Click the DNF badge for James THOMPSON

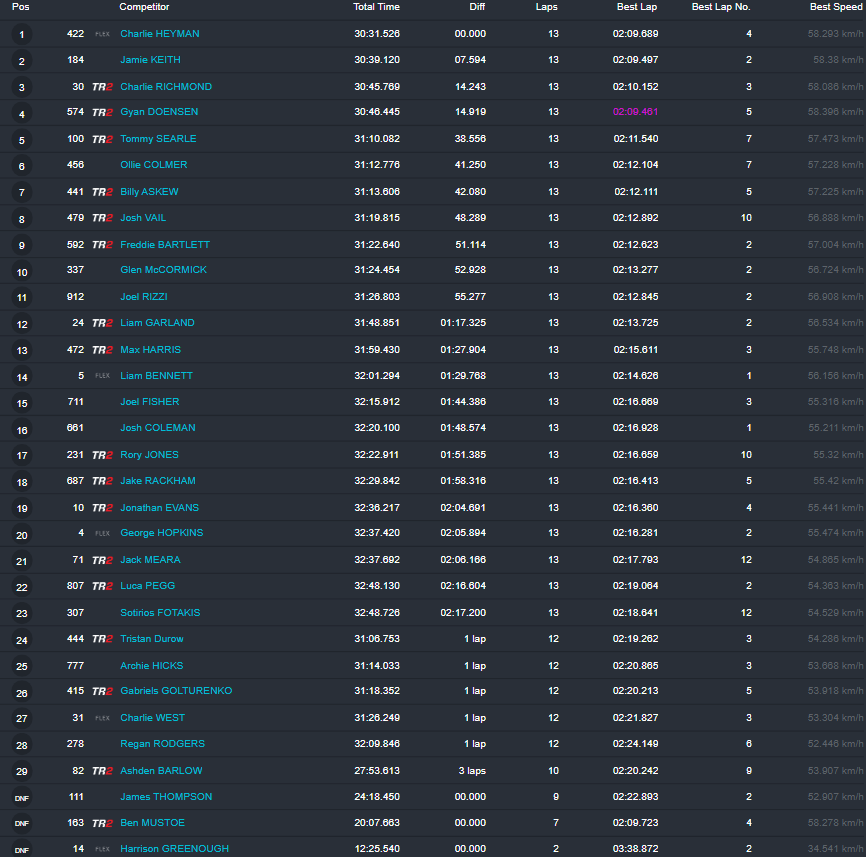[22, 798]
